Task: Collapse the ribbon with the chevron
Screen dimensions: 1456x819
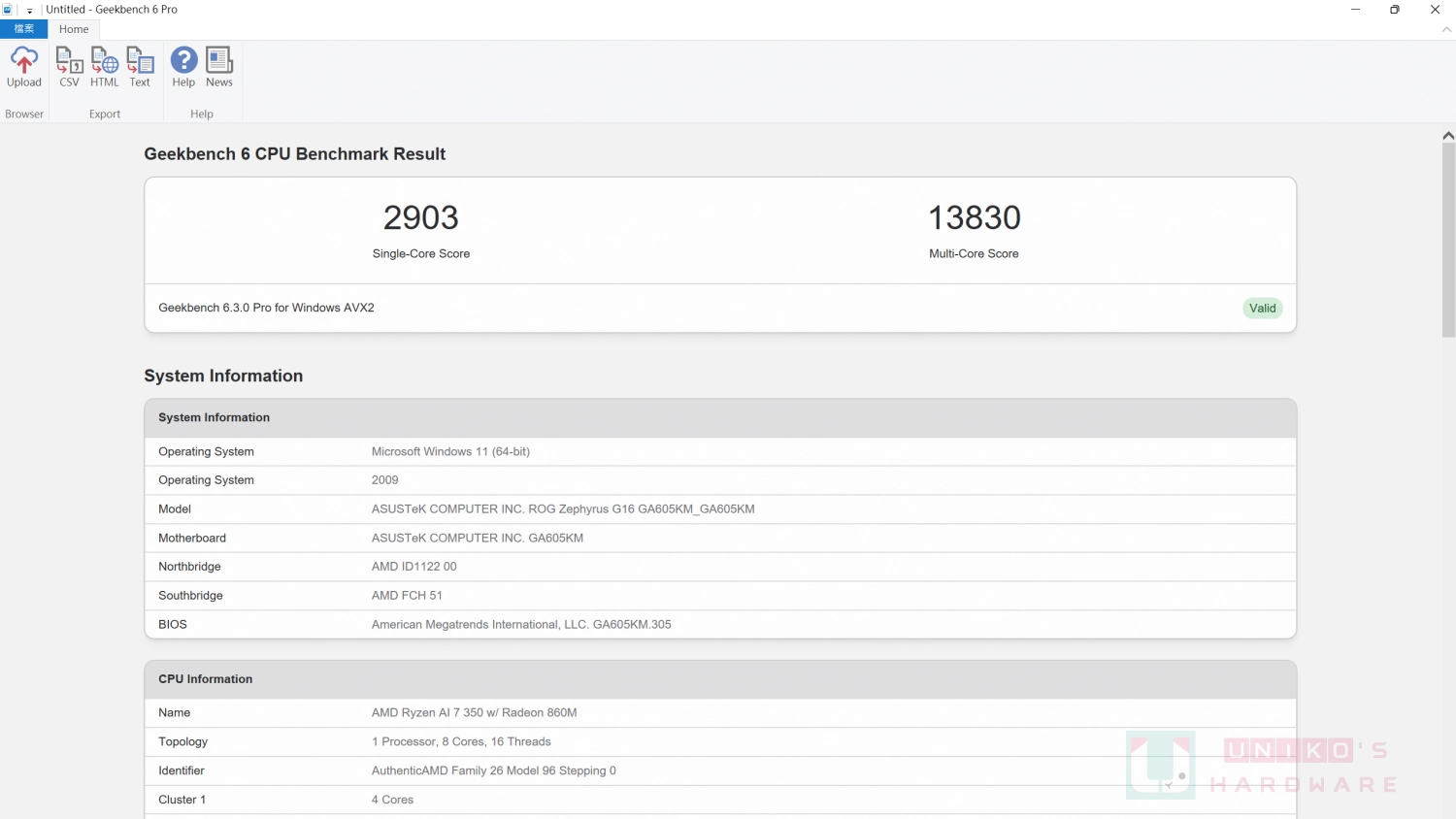Action: (1446, 30)
